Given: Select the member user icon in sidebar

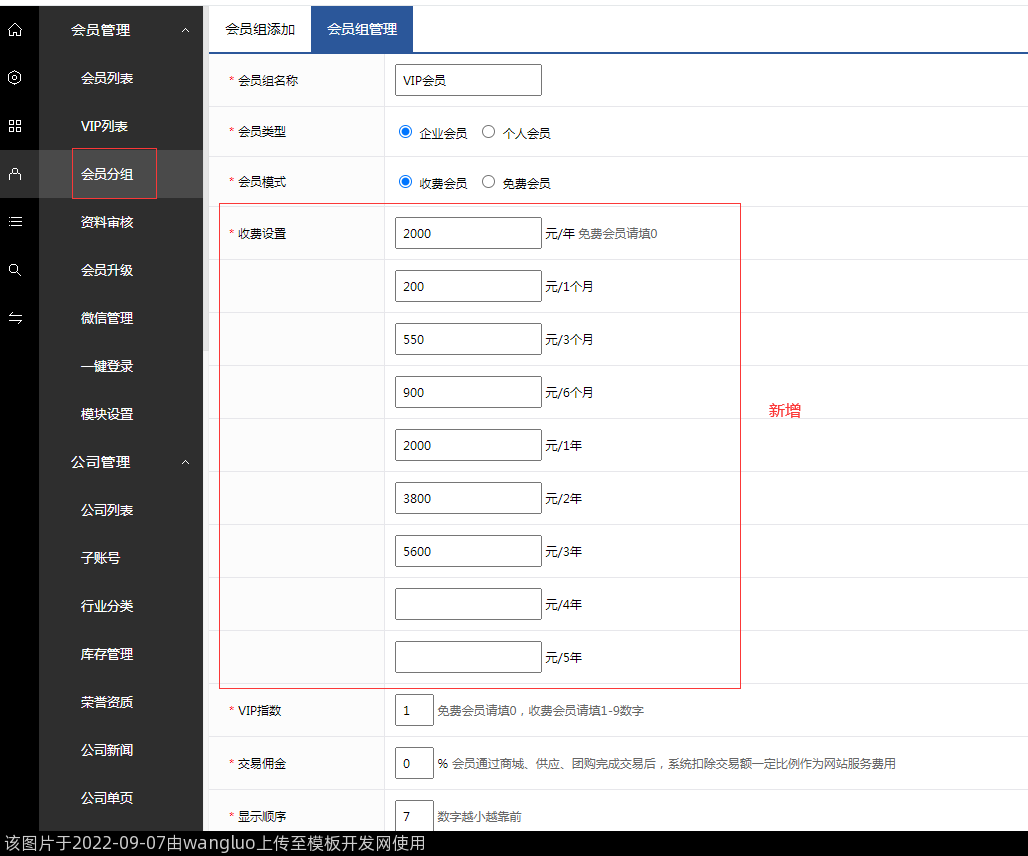Looking at the screenshot, I should click(15, 174).
